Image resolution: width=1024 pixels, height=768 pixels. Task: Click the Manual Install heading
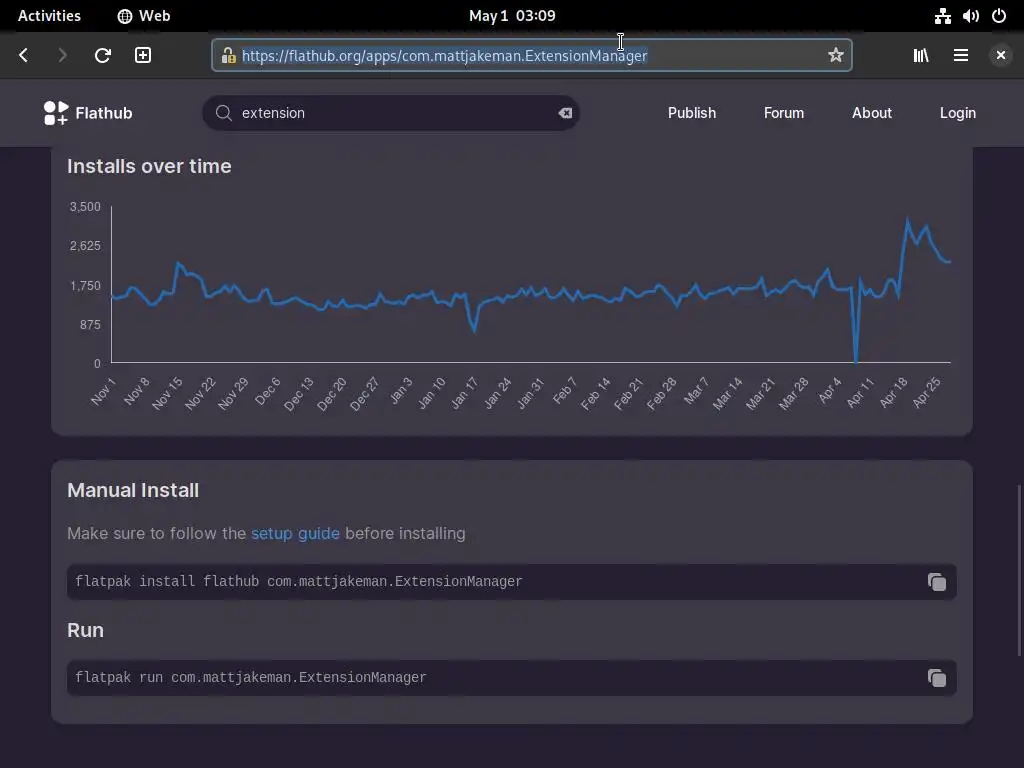(x=133, y=490)
